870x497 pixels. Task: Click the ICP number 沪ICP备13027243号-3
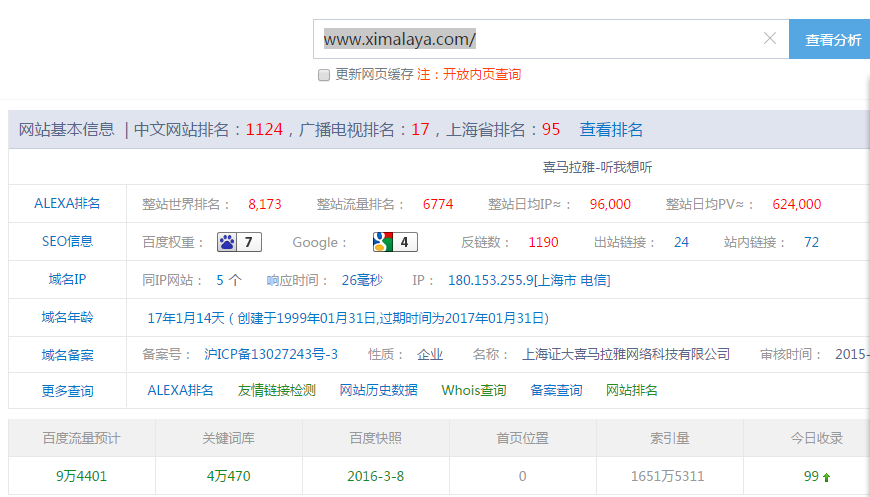(x=271, y=354)
